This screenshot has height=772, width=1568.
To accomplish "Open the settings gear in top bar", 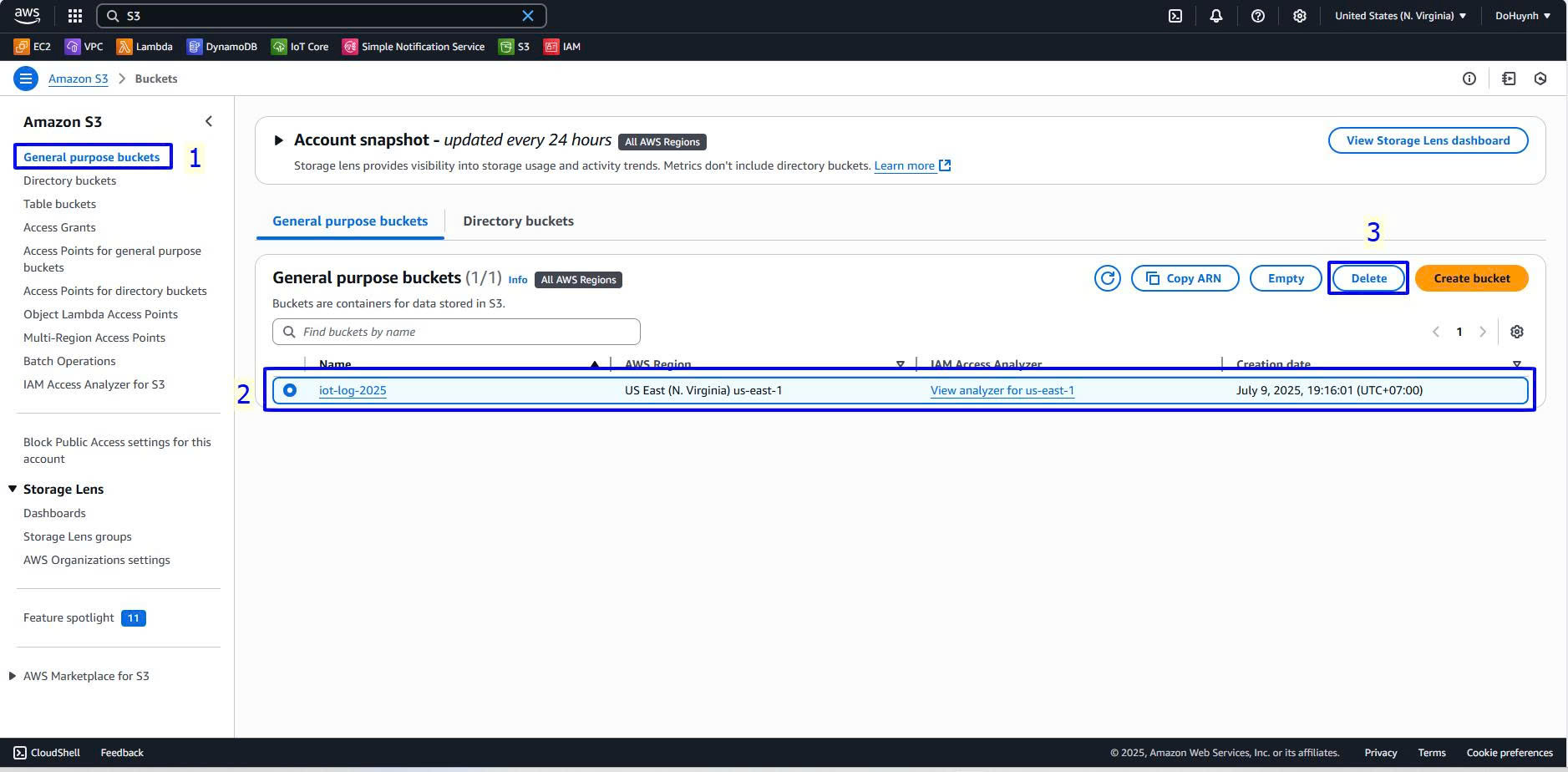I will [1299, 16].
